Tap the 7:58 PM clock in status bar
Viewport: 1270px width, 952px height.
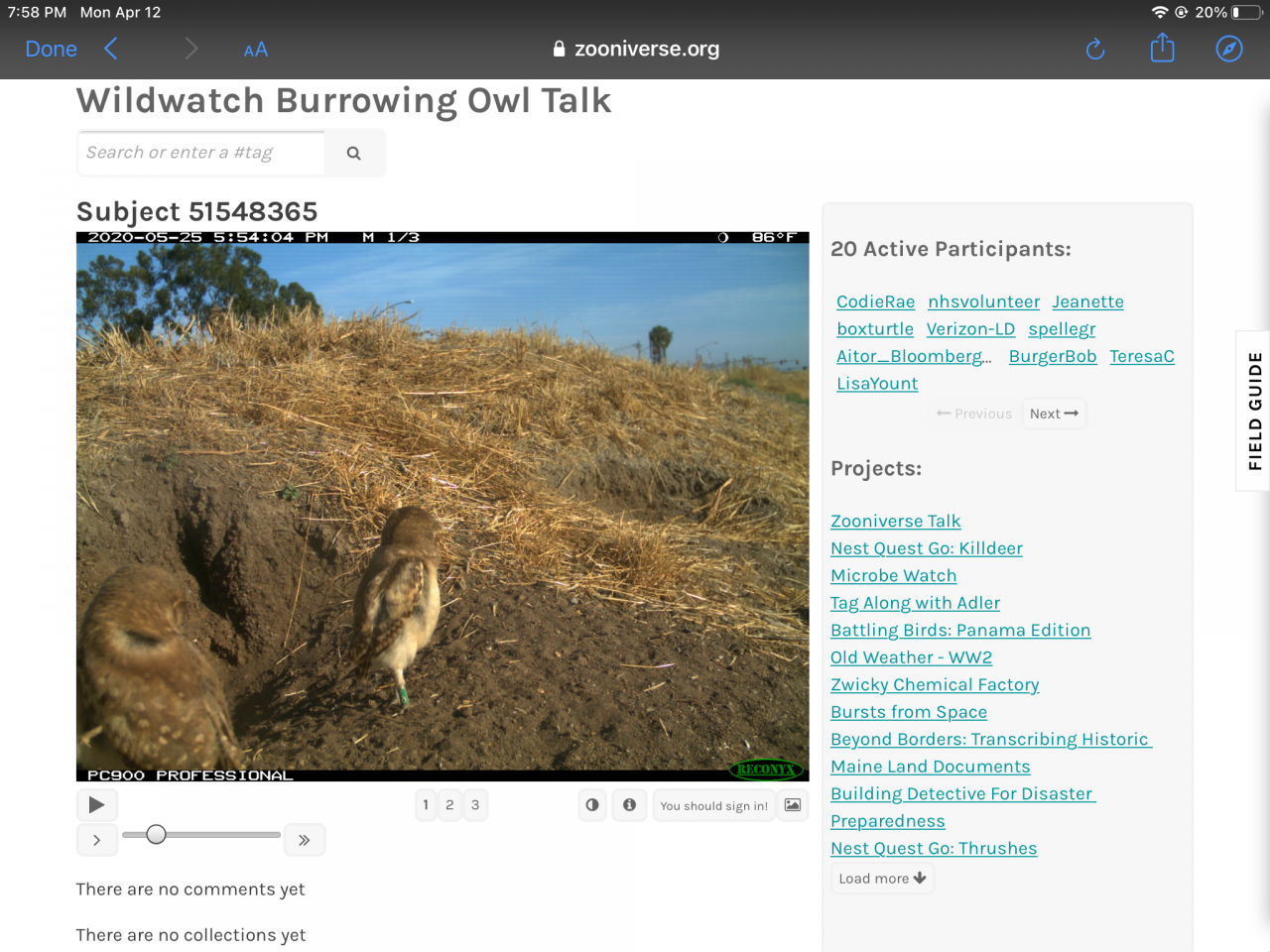tap(37, 13)
